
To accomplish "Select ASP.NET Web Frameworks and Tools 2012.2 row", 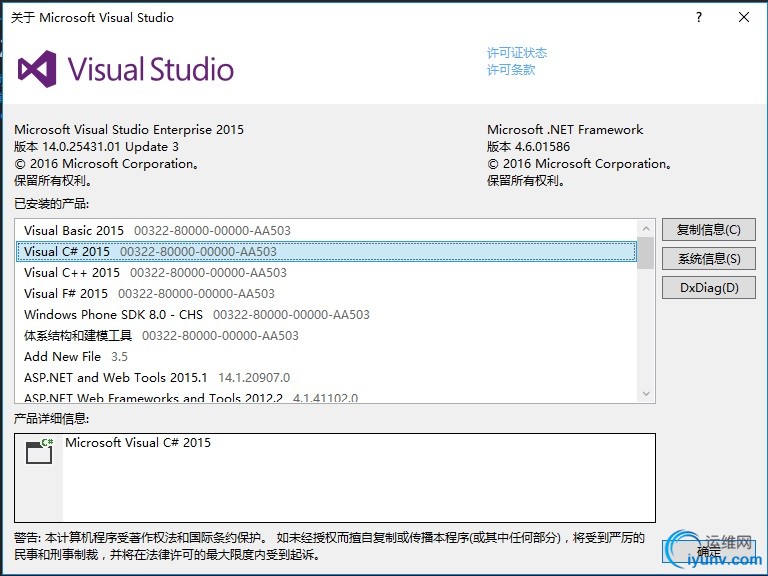I will (326, 397).
